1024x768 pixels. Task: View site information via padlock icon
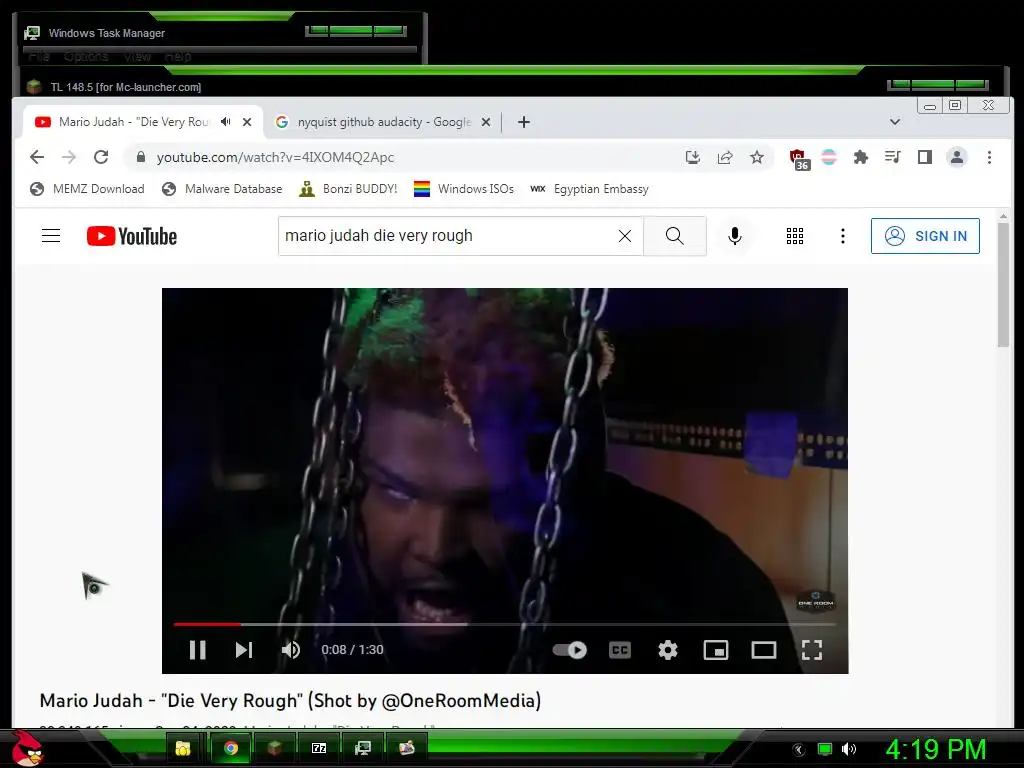(x=140, y=157)
